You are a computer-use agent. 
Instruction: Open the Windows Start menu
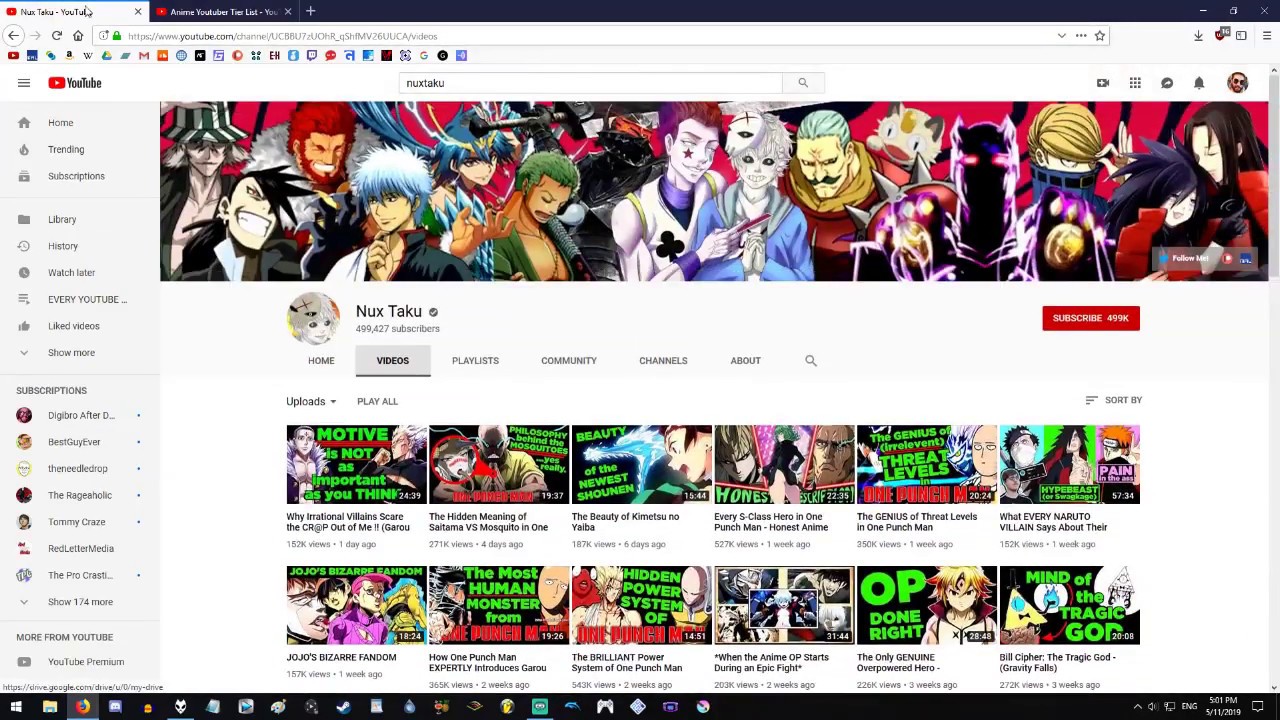(16, 707)
